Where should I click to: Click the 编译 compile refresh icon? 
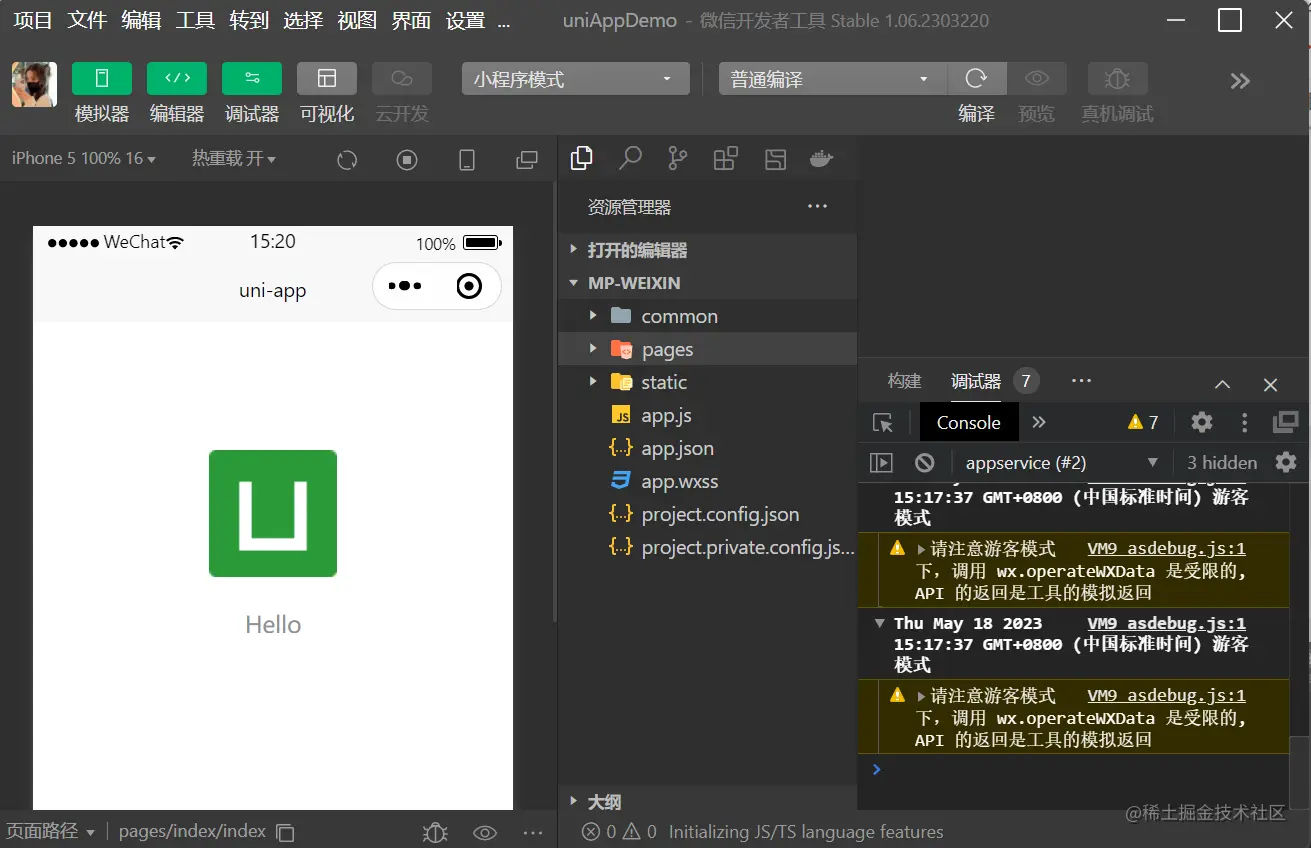click(x=977, y=79)
